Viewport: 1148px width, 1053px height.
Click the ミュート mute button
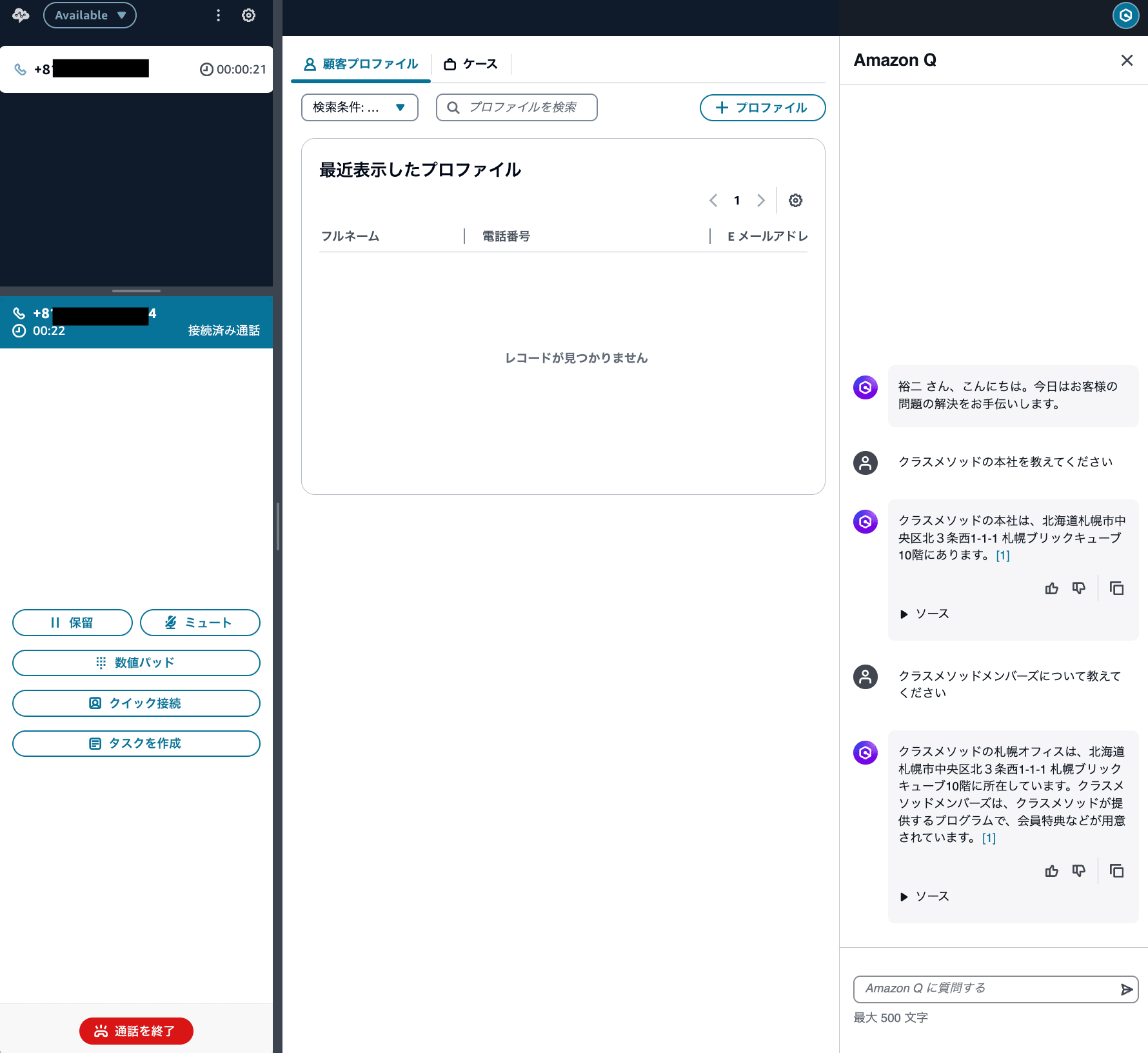click(x=200, y=623)
